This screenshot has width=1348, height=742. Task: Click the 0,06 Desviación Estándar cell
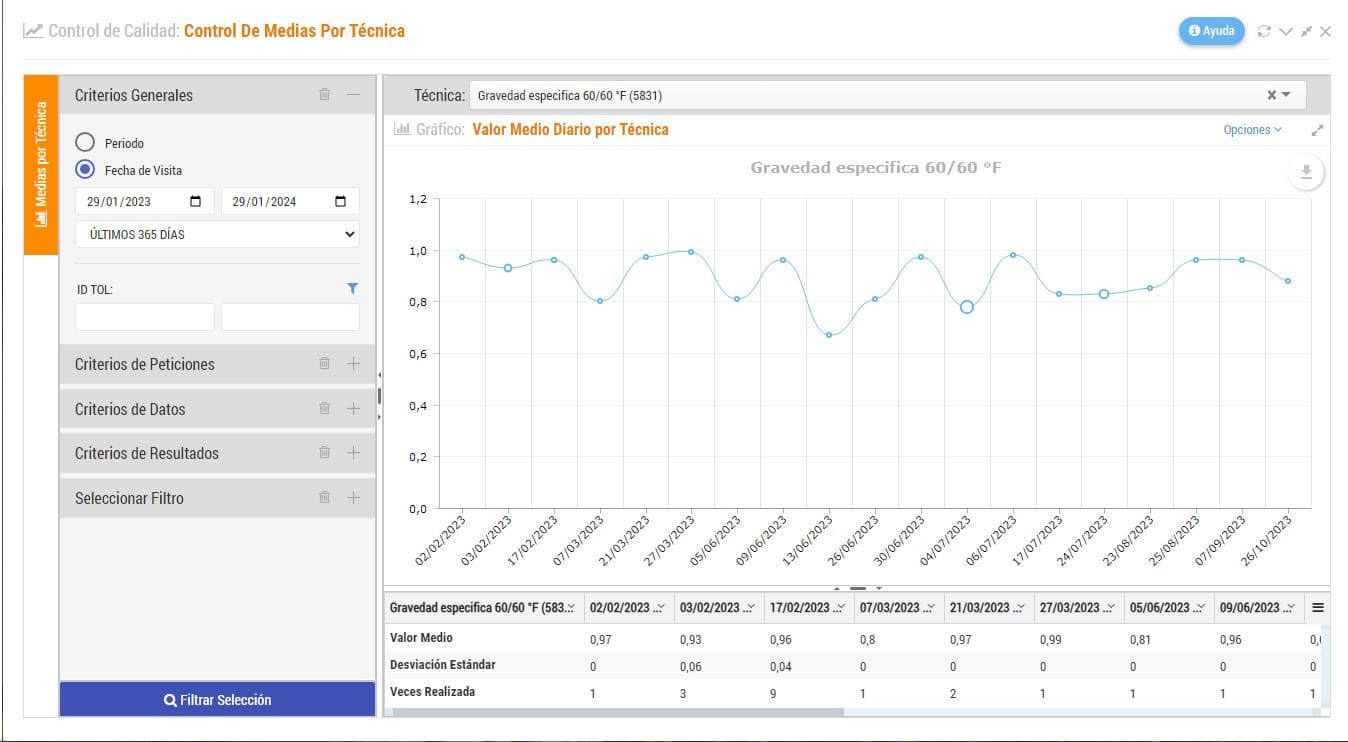tap(690, 666)
